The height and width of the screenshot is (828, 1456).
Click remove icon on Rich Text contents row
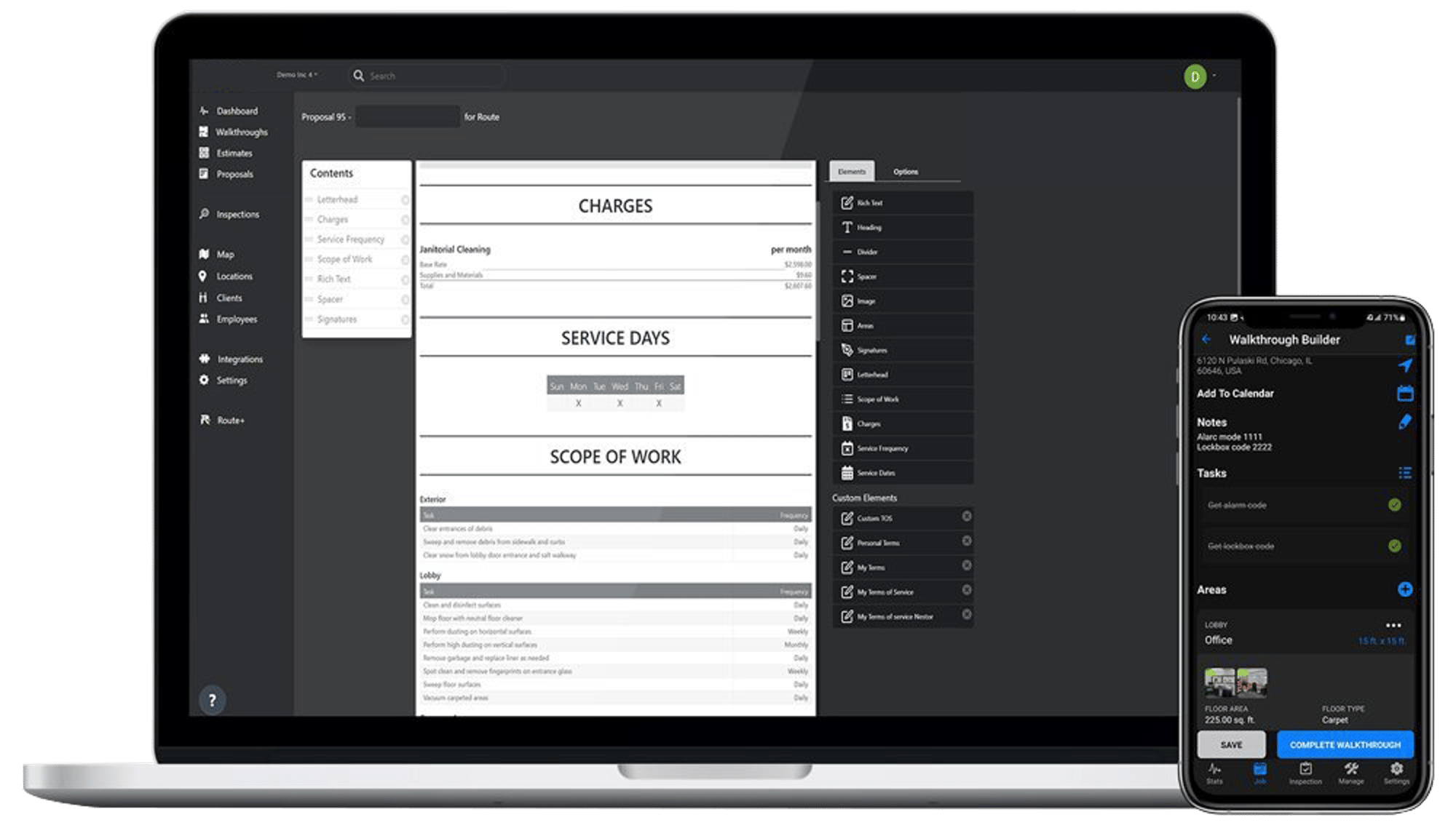click(405, 279)
